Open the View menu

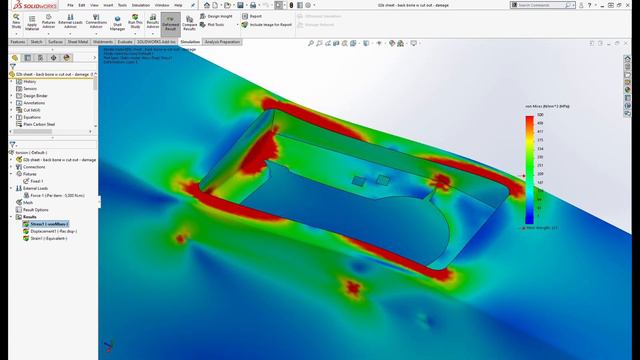pyautogui.click(x=94, y=5)
